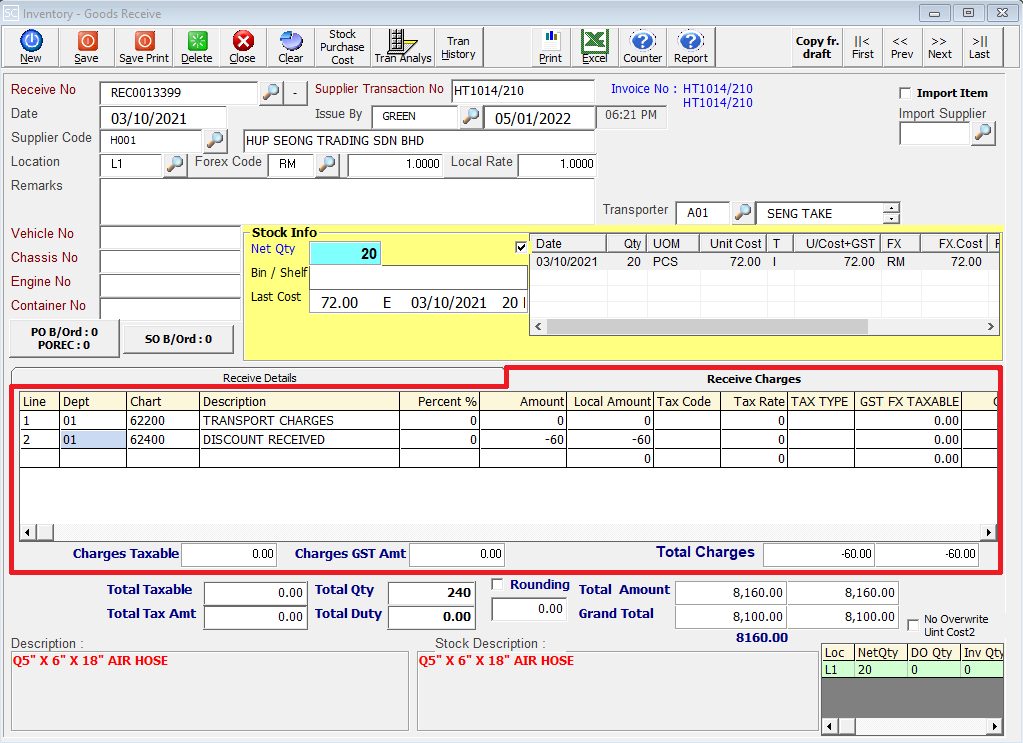The height and width of the screenshot is (743, 1023).
Task: Select TRANSPORT CHARGES description cell
Action: [x=299, y=421]
